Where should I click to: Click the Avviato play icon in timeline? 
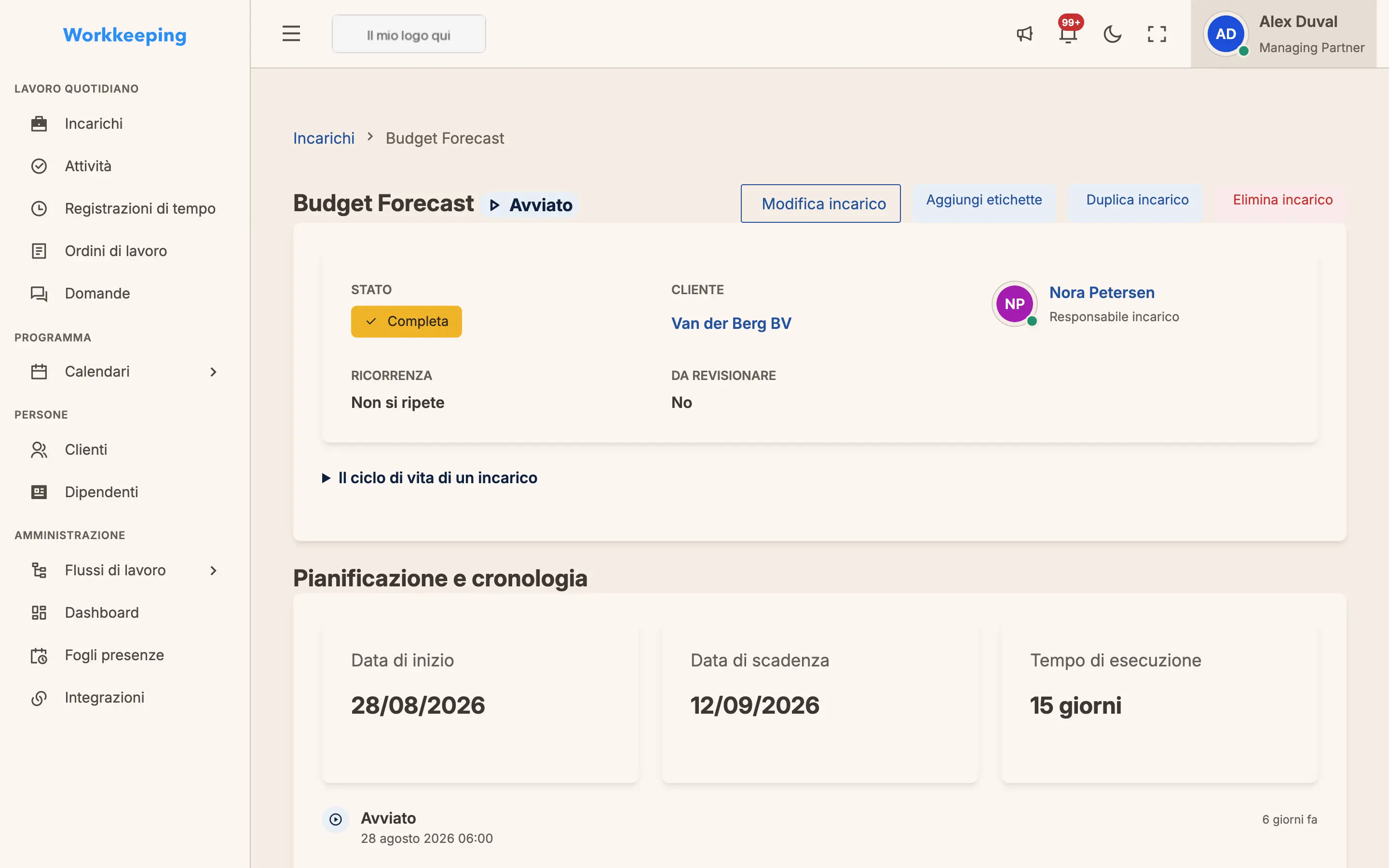(x=336, y=819)
